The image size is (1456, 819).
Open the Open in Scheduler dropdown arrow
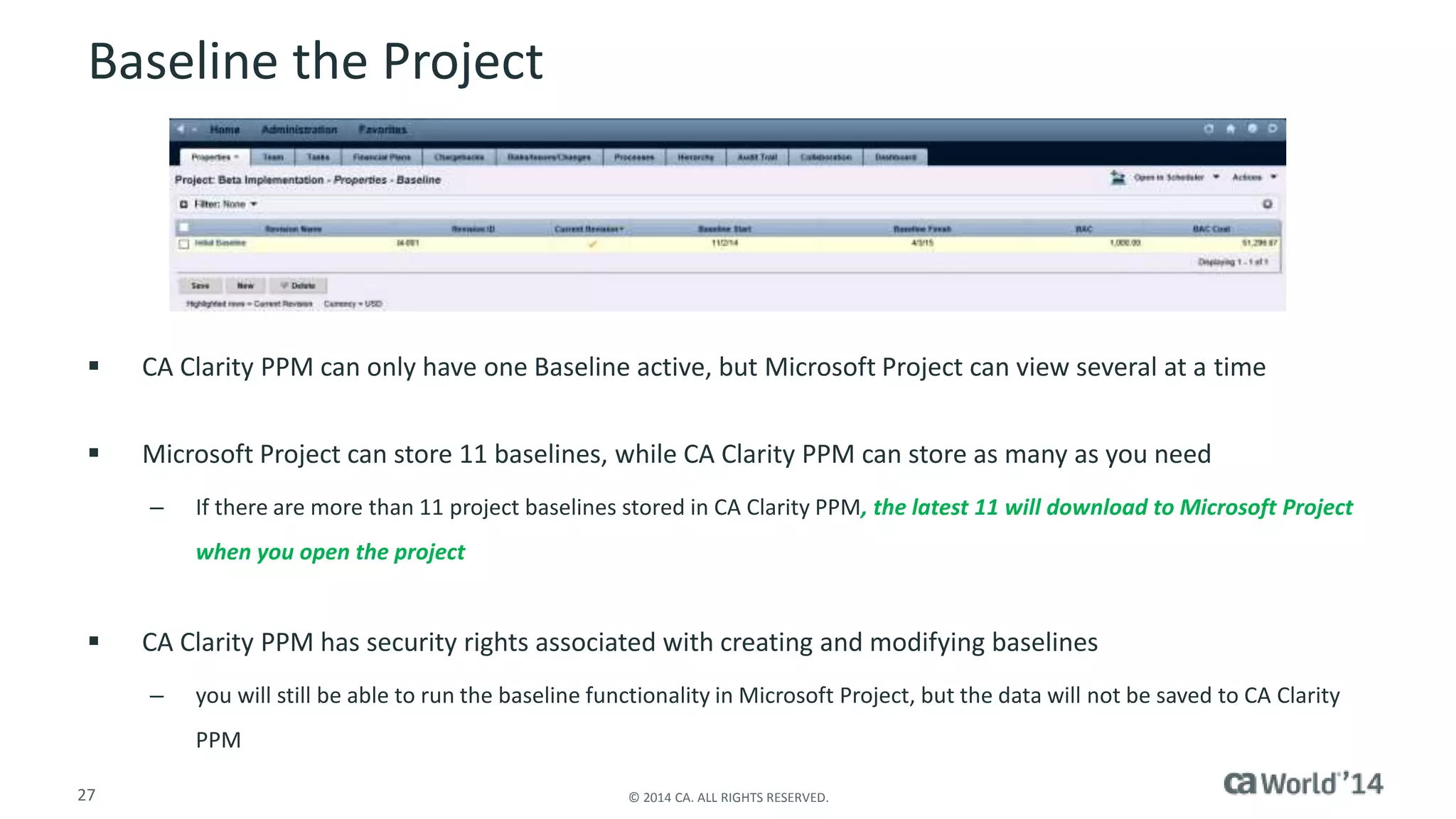click(1216, 177)
